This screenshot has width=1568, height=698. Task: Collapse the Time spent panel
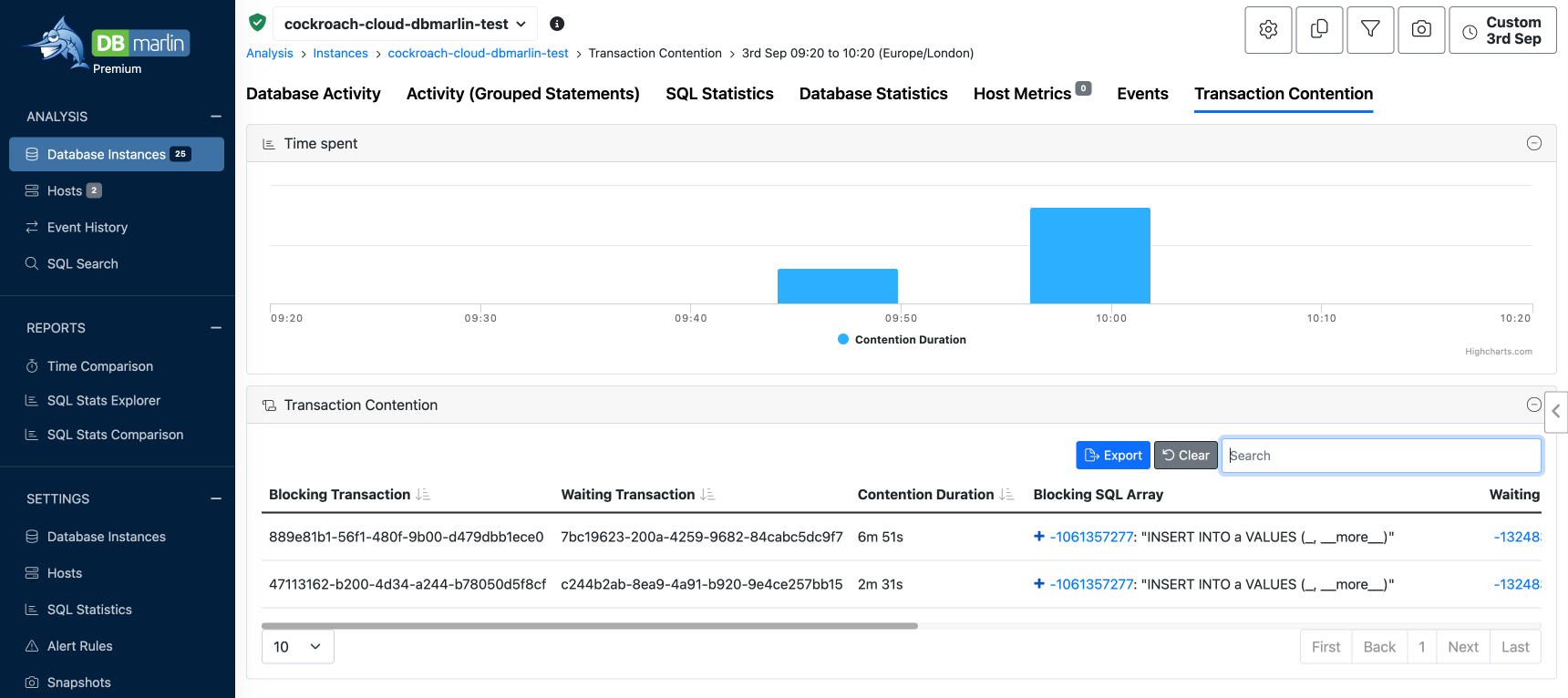(1534, 143)
